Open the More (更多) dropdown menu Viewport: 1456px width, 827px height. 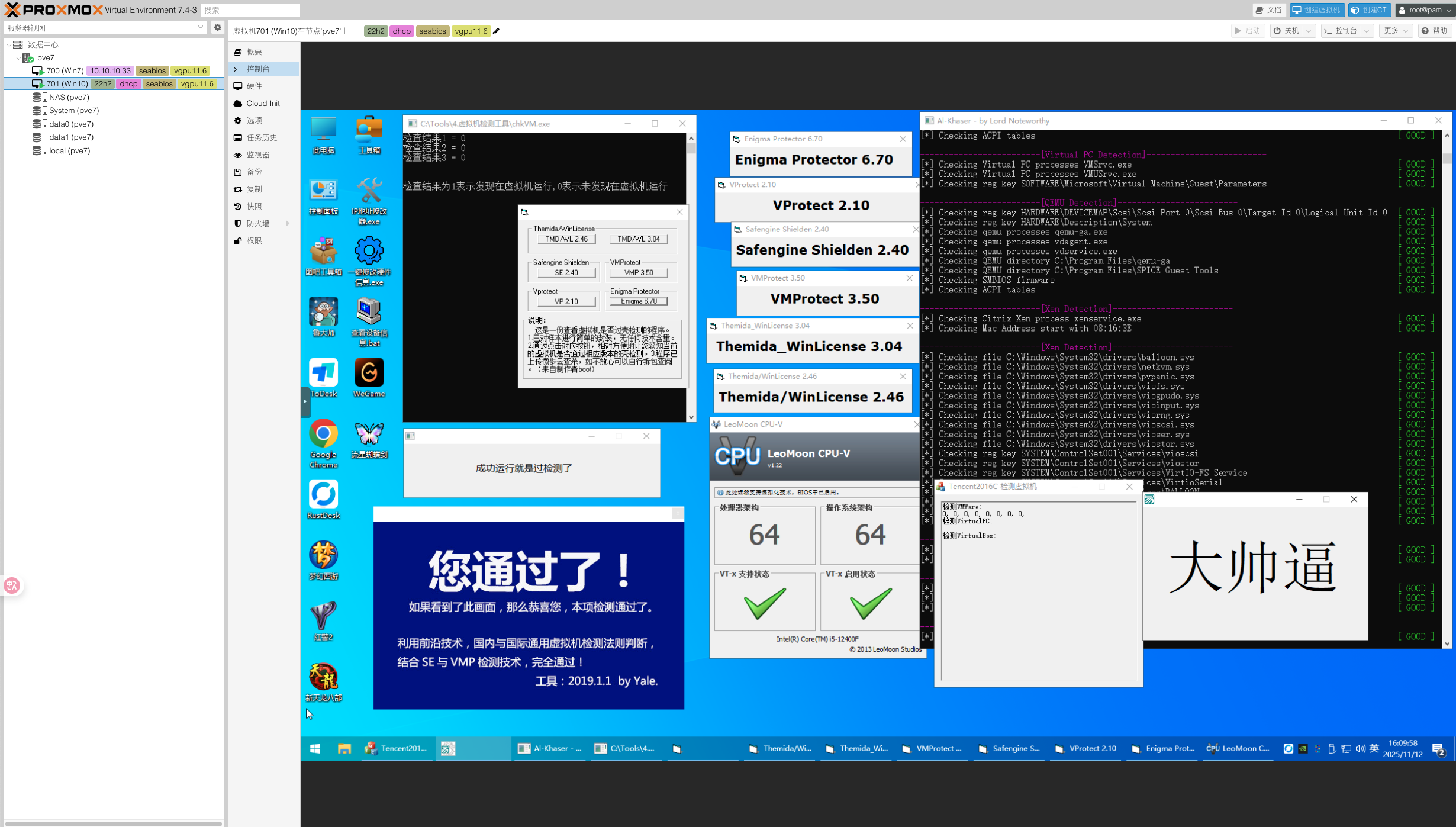tap(1396, 31)
